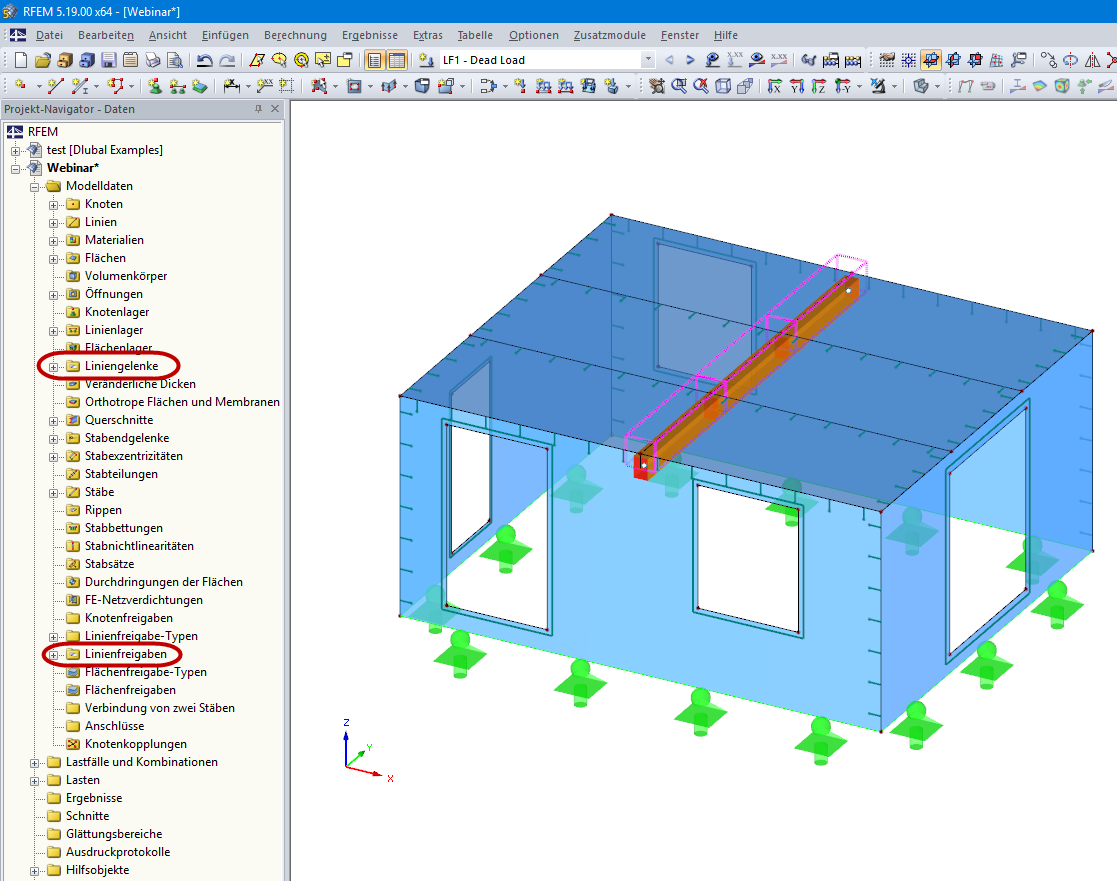The height and width of the screenshot is (881, 1117).
Task: Open the Berechnung menu
Action: (x=295, y=35)
